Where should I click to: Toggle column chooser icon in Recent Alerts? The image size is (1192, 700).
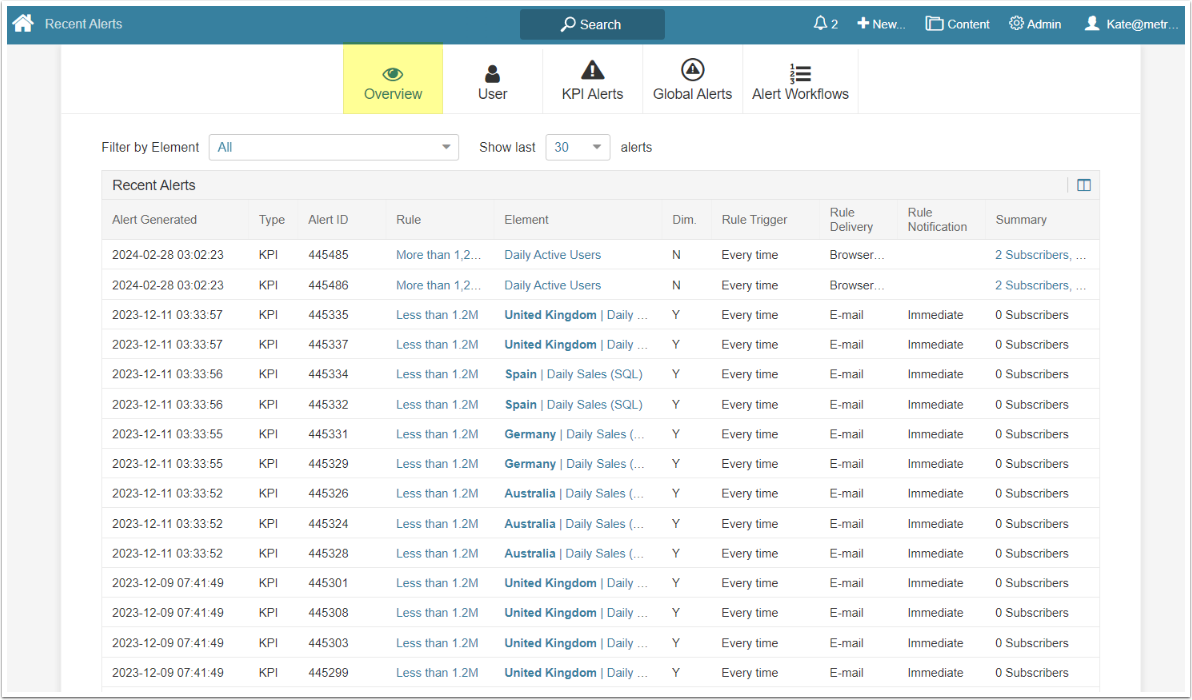[1084, 185]
